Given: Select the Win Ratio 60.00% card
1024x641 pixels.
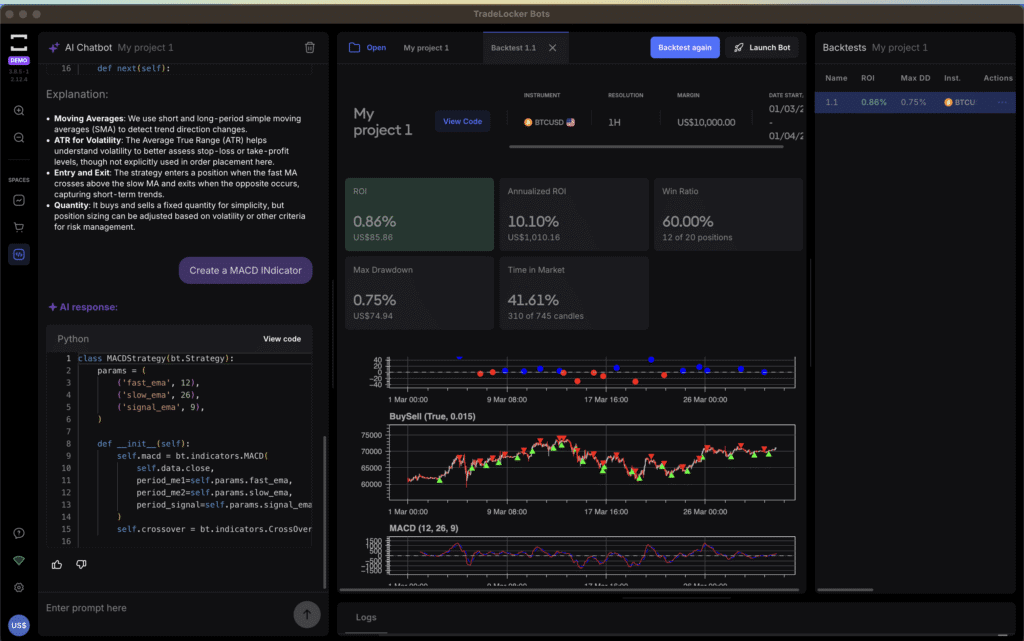Looking at the screenshot, I should click(x=728, y=214).
